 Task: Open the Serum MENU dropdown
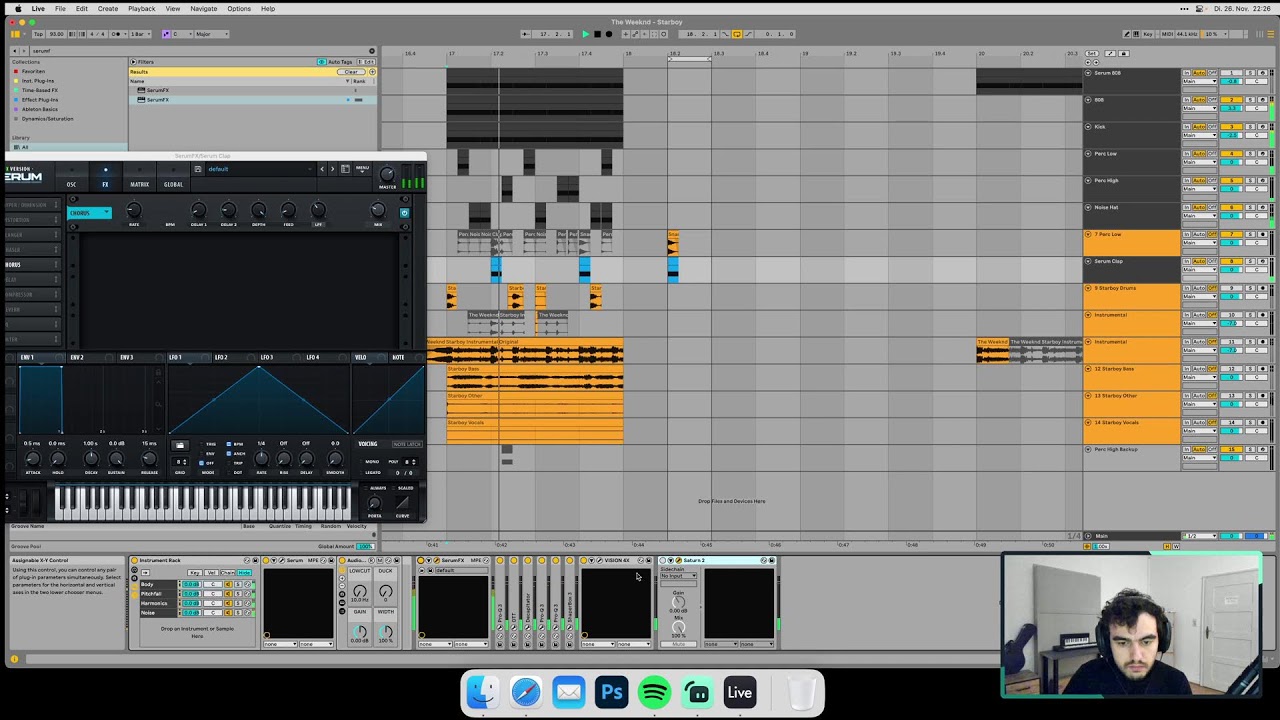[x=363, y=169]
